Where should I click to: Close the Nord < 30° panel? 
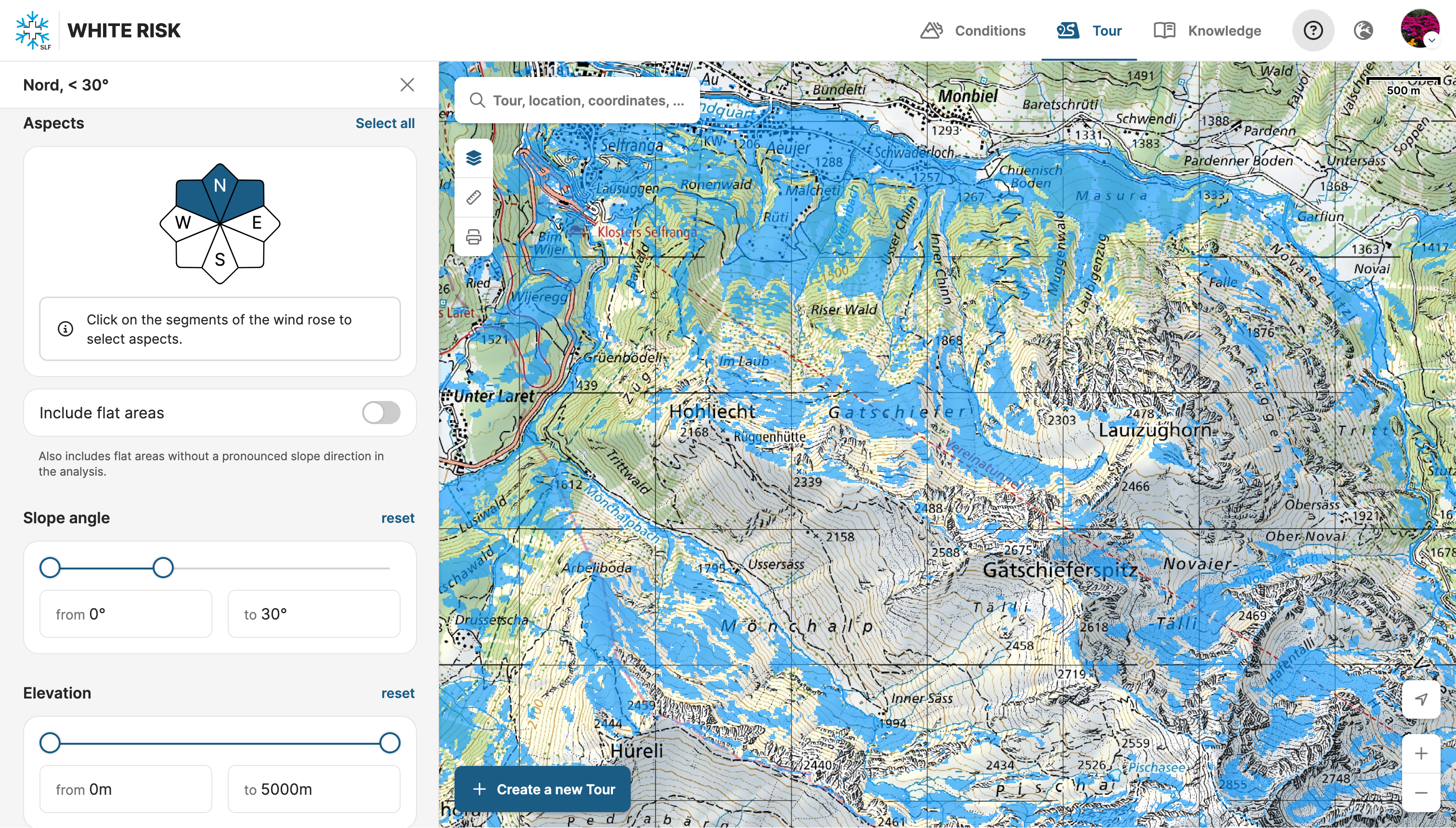[x=407, y=85]
